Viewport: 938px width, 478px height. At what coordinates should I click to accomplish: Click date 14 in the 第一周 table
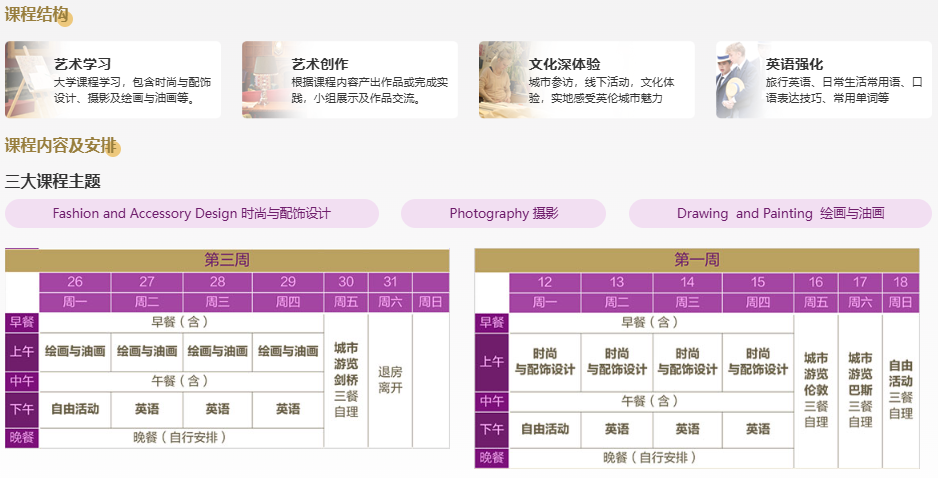click(687, 282)
